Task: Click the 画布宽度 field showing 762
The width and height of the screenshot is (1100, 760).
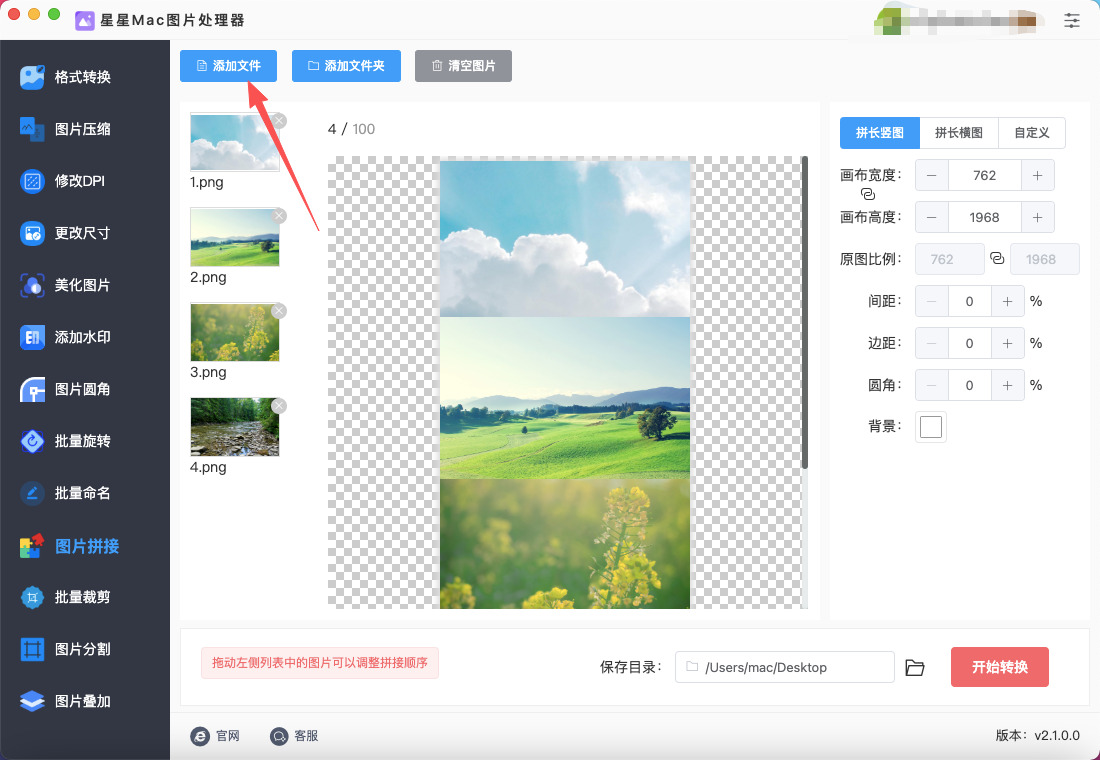Action: click(x=984, y=175)
